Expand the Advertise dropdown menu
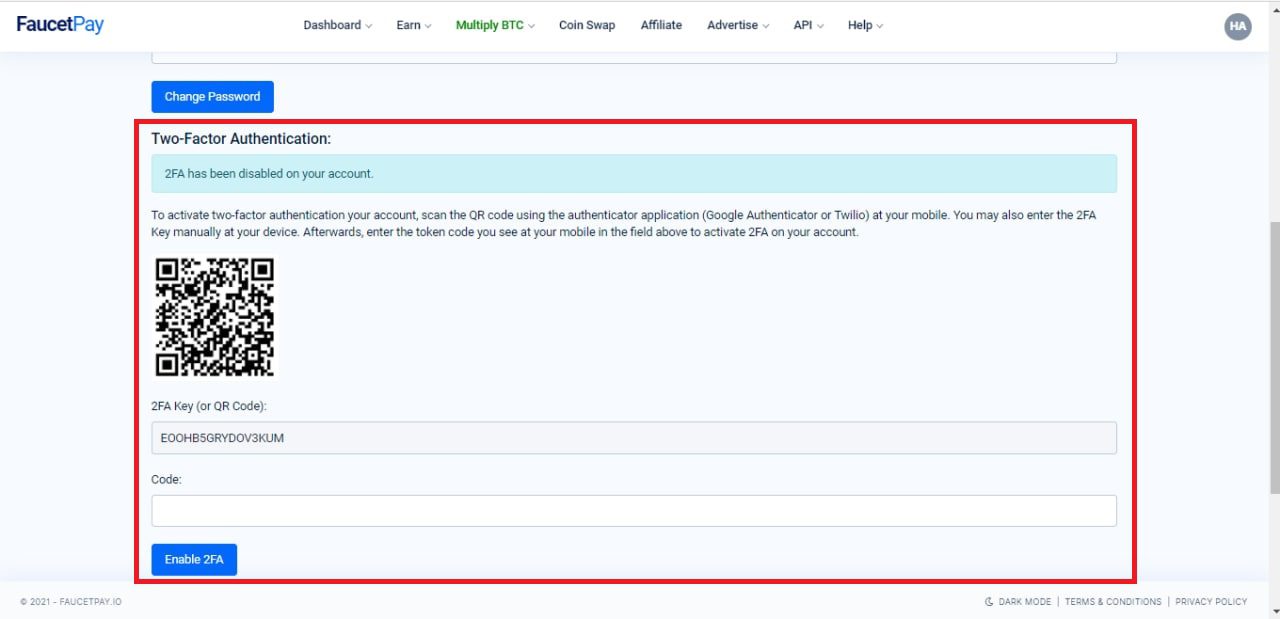The image size is (1280, 619). (738, 25)
